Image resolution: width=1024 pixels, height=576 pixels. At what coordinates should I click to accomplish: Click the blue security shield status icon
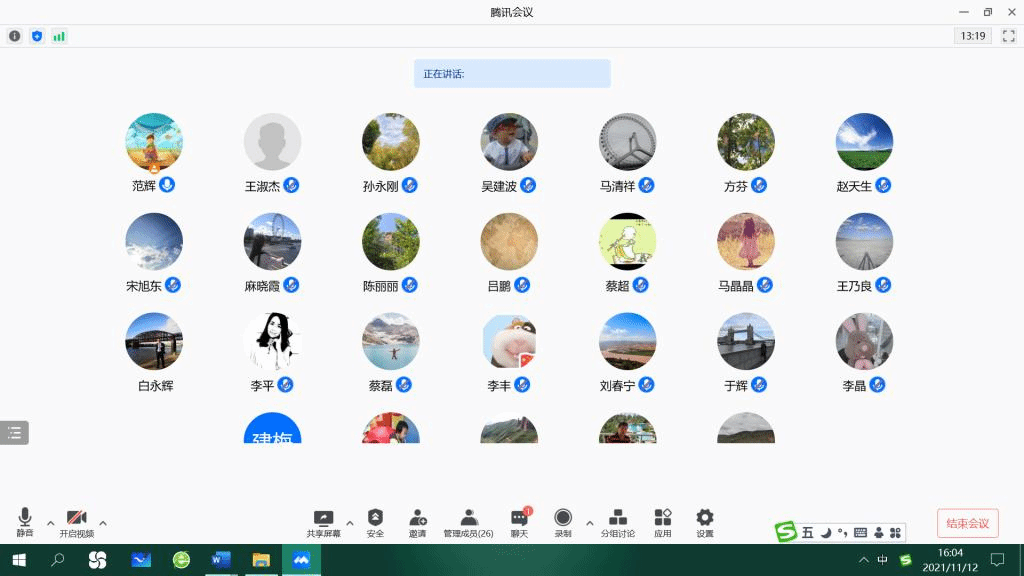(37, 36)
